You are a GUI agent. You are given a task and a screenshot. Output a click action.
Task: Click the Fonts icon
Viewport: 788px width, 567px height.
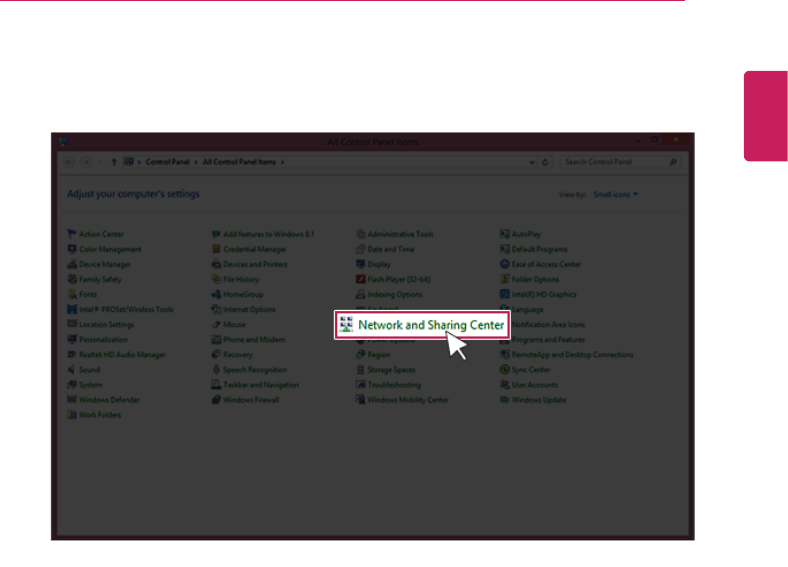[x=72, y=294]
